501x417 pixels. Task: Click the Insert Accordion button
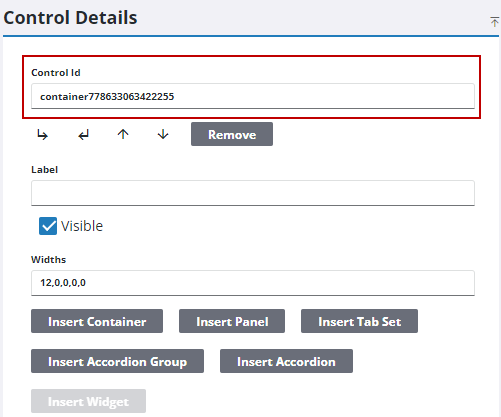286,361
